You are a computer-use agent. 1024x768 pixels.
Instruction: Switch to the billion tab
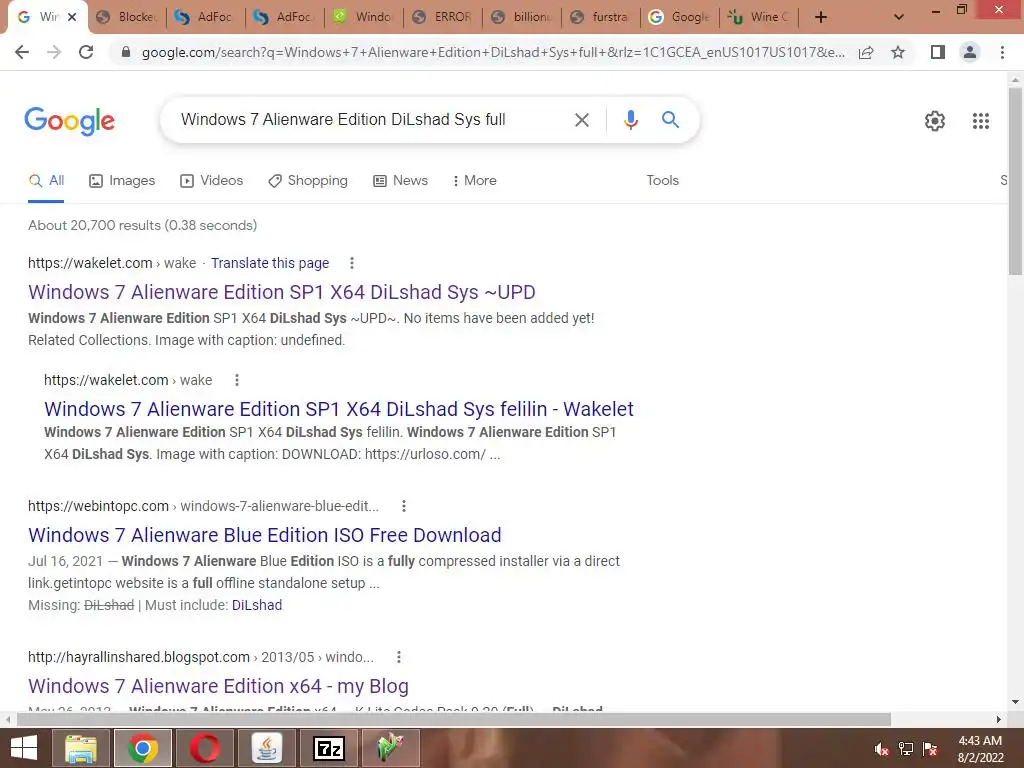tap(522, 17)
